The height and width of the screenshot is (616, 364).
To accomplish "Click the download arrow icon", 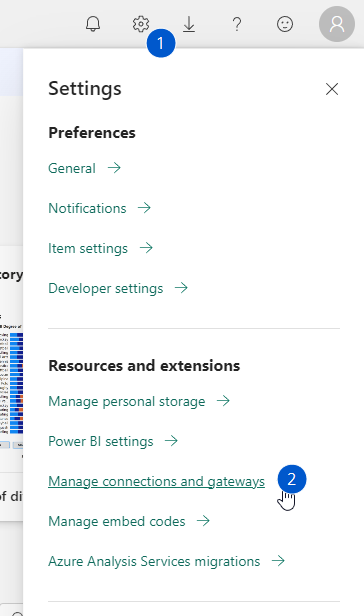I will tap(189, 24).
